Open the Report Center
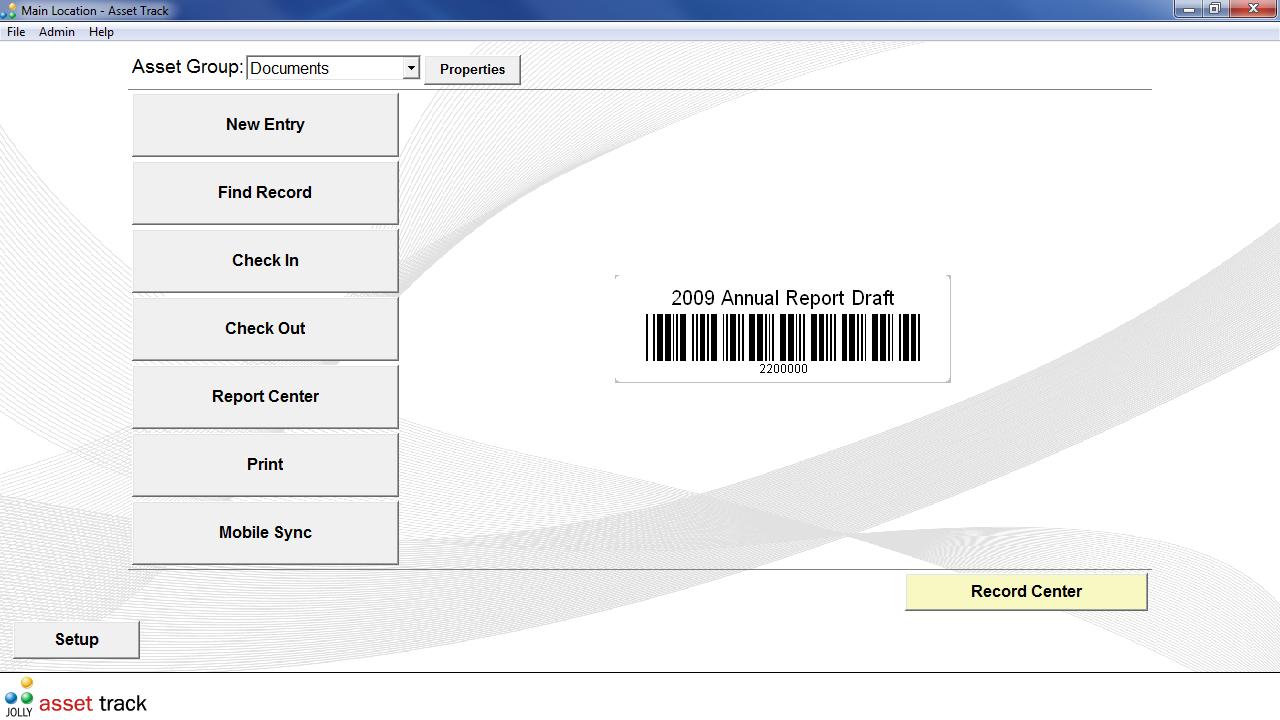This screenshot has width=1280, height=720. (265, 397)
